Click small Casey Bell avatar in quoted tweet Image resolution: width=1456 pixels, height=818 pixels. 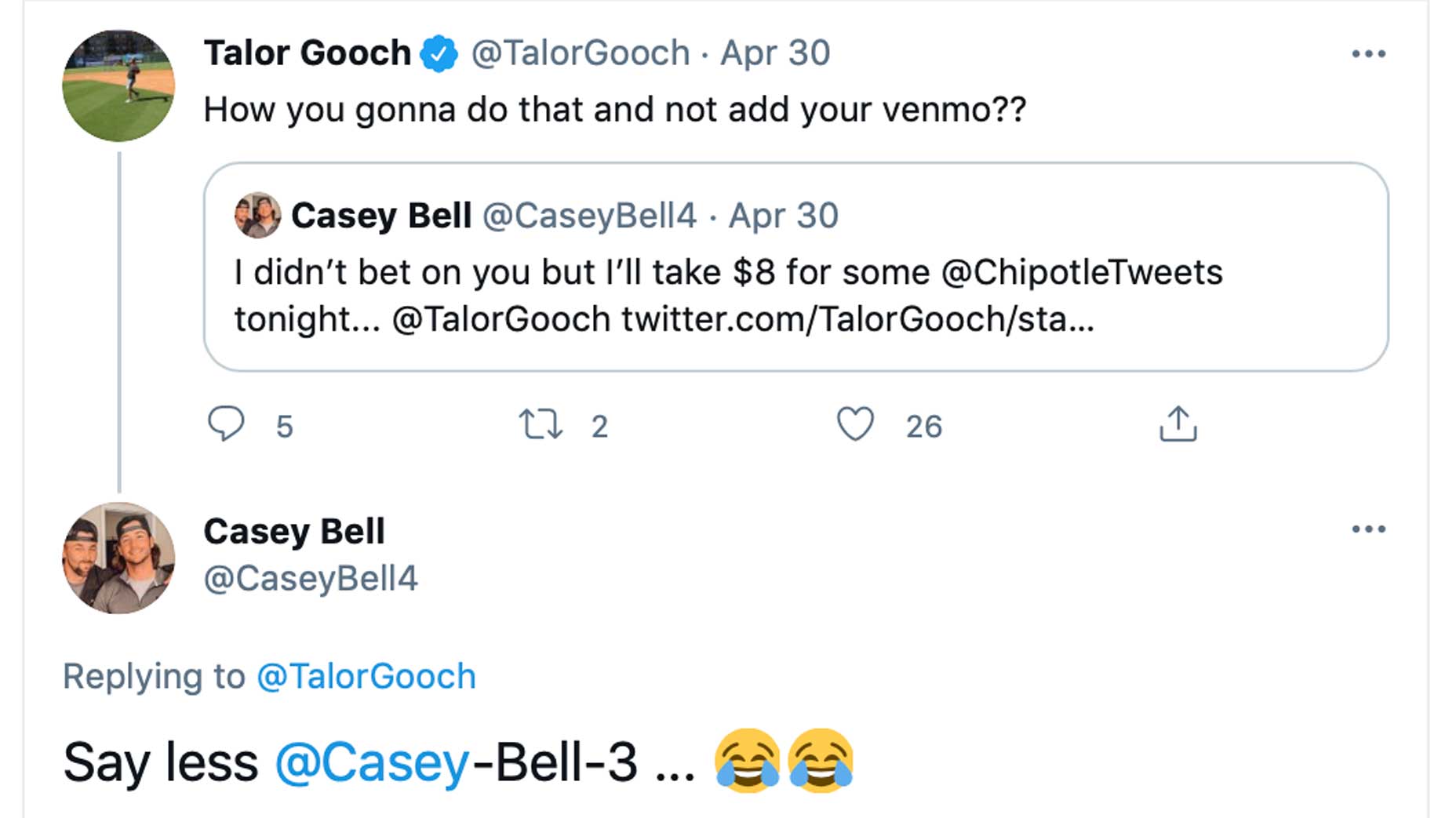257,216
